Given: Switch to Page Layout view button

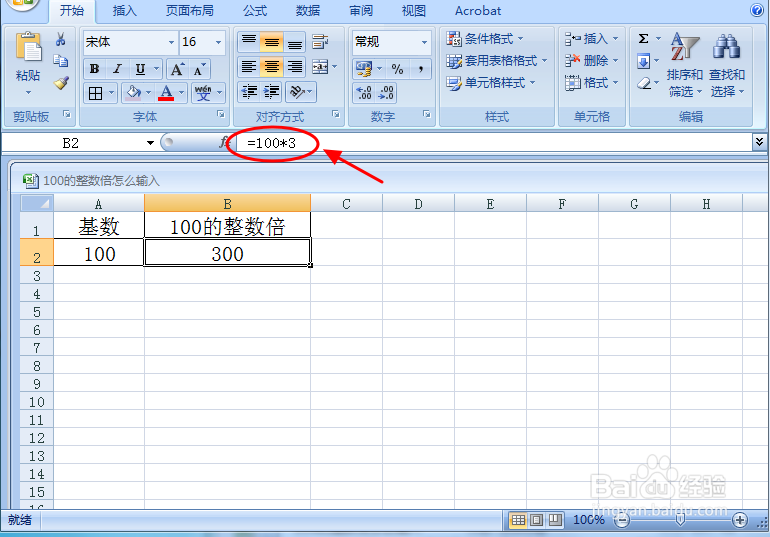Looking at the screenshot, I should (537, 519).
